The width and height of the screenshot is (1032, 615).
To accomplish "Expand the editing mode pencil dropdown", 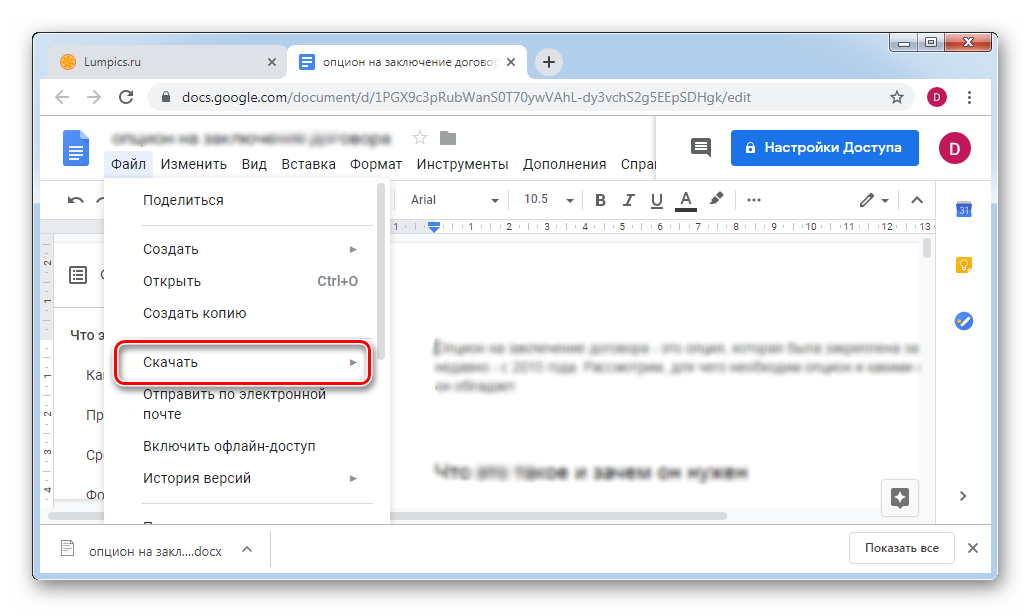I will coord(874,200).
